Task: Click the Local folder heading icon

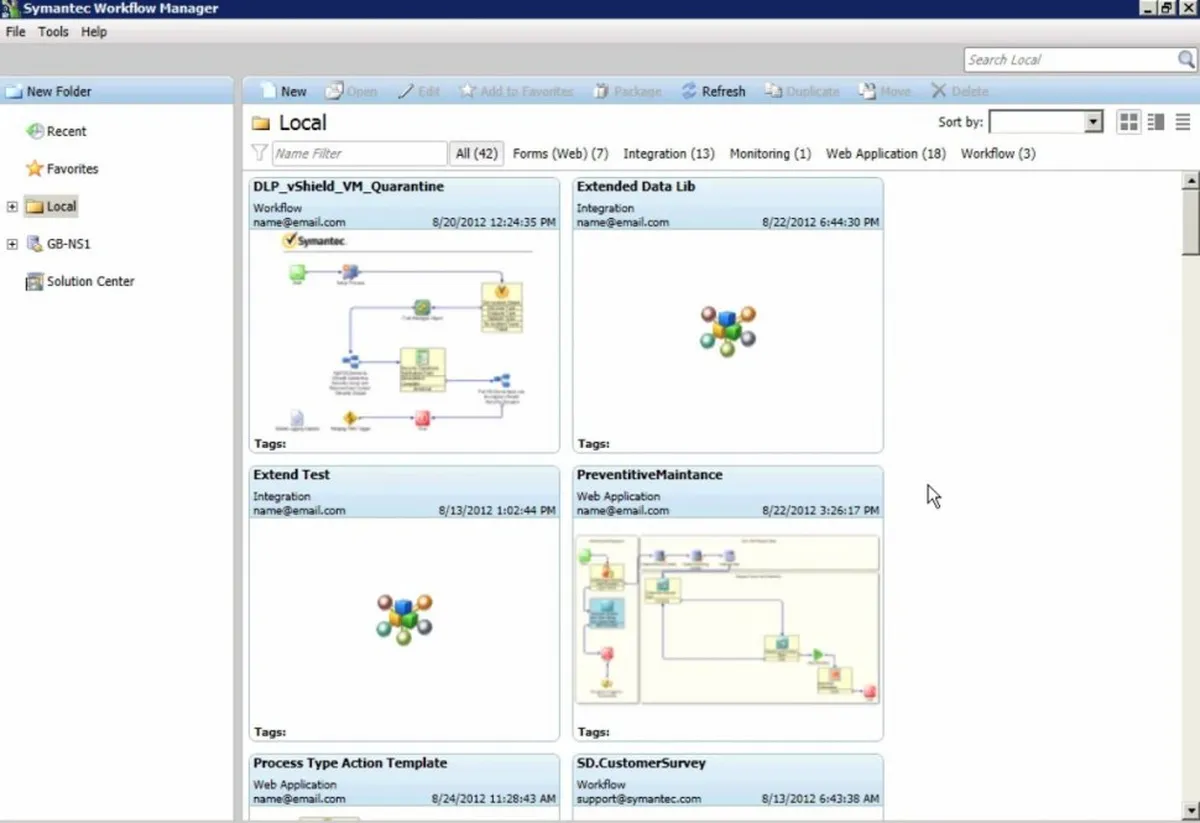Action: point(261,123)
